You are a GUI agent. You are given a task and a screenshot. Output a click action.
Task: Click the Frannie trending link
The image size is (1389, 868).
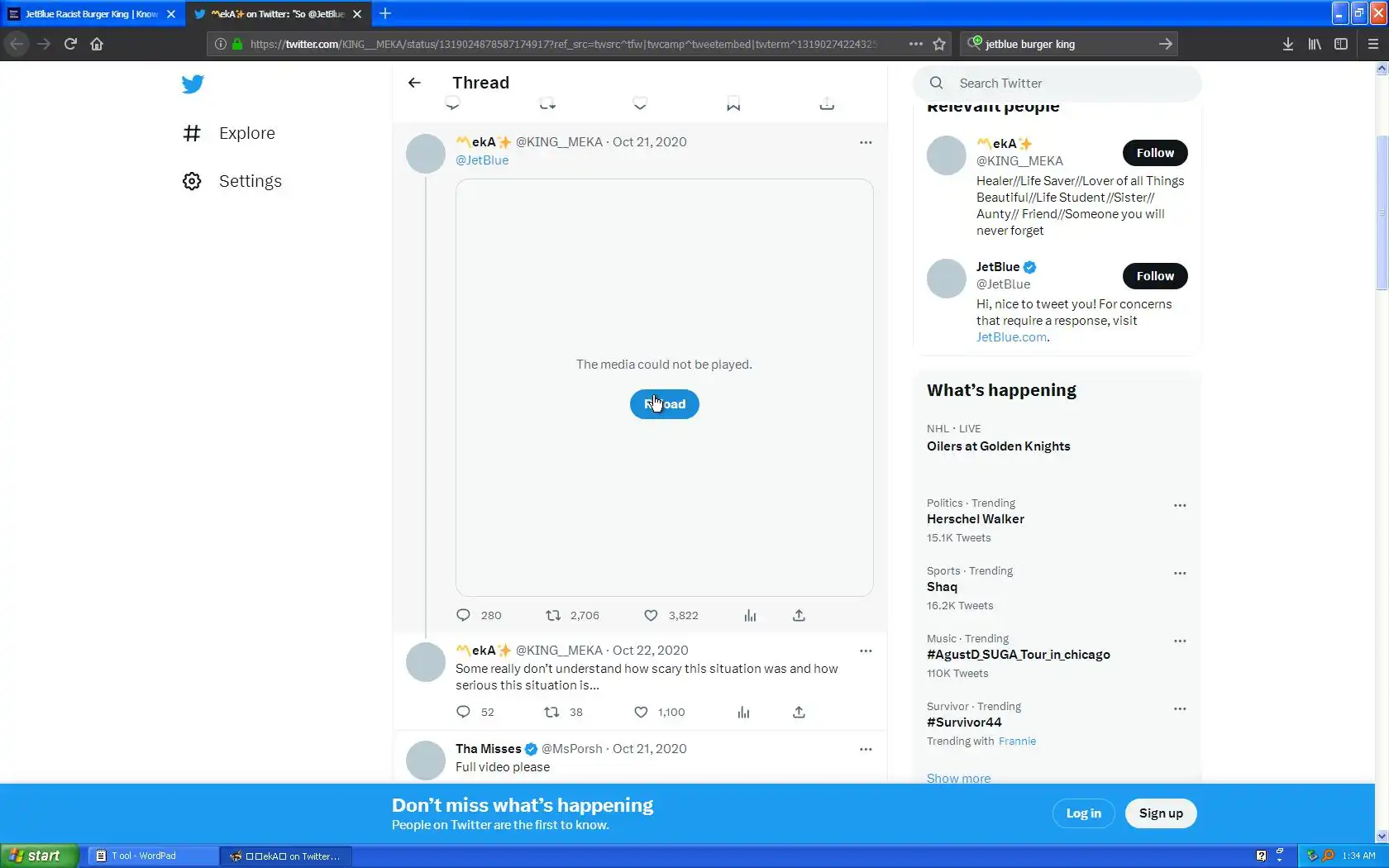[1017, 742]
